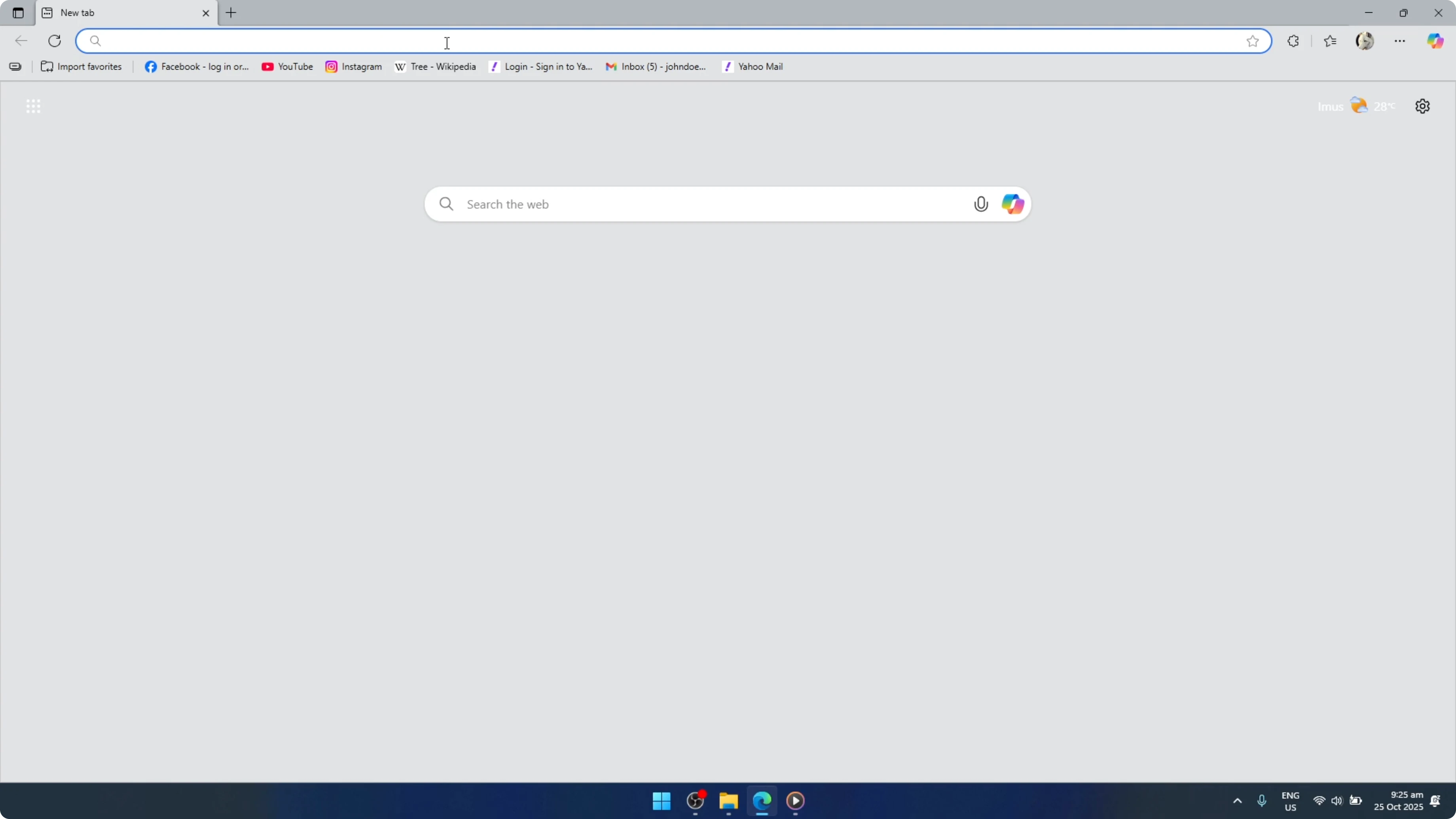The image size is (1456, 819).
Task: Click the favorites bar link icon
Action: 15,67
